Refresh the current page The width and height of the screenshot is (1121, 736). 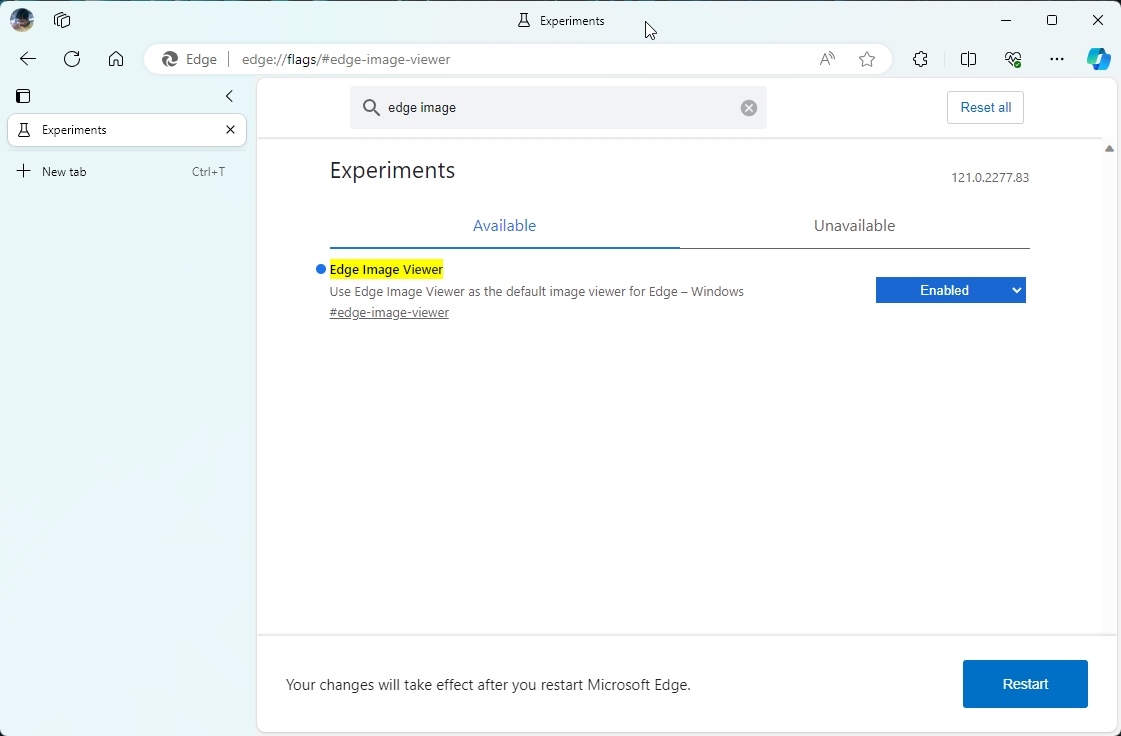[x=71, y=59]
